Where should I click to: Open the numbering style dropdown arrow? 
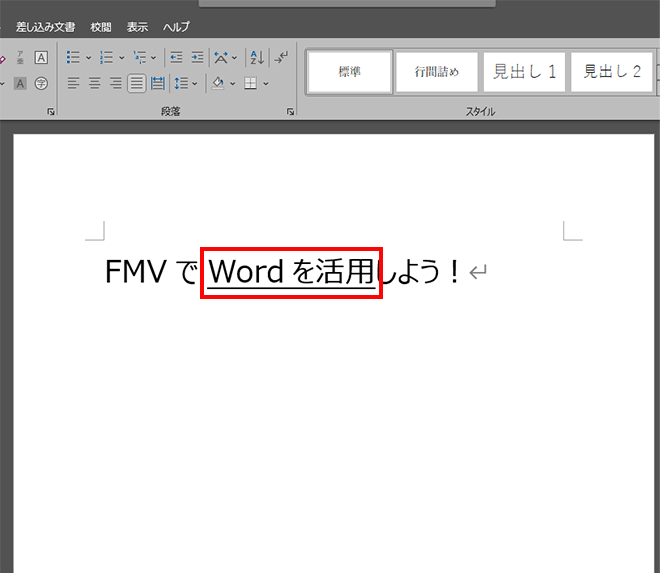point(122,58)
